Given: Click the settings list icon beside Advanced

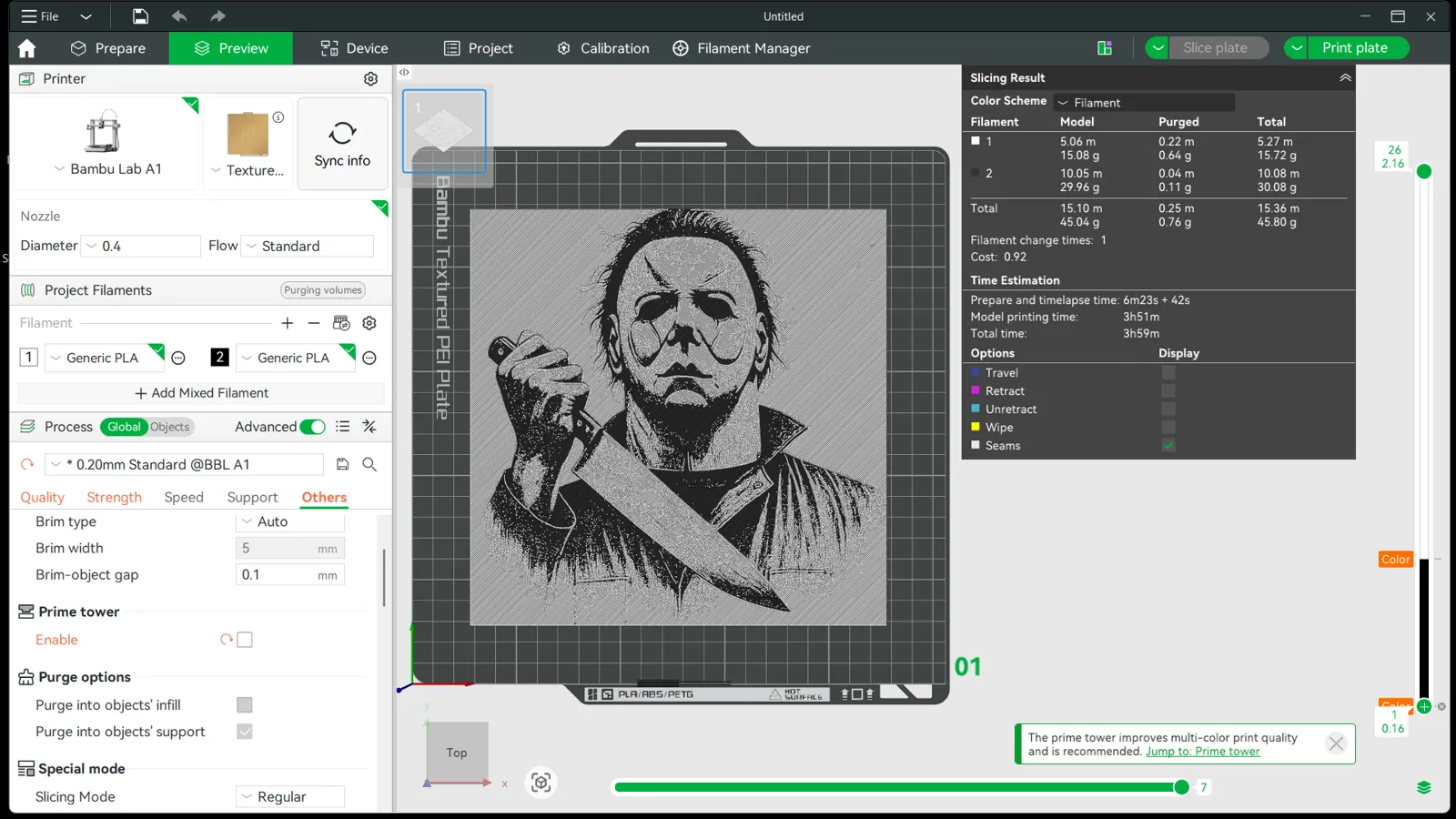Looking at the screenshot, I should (342, 427).
